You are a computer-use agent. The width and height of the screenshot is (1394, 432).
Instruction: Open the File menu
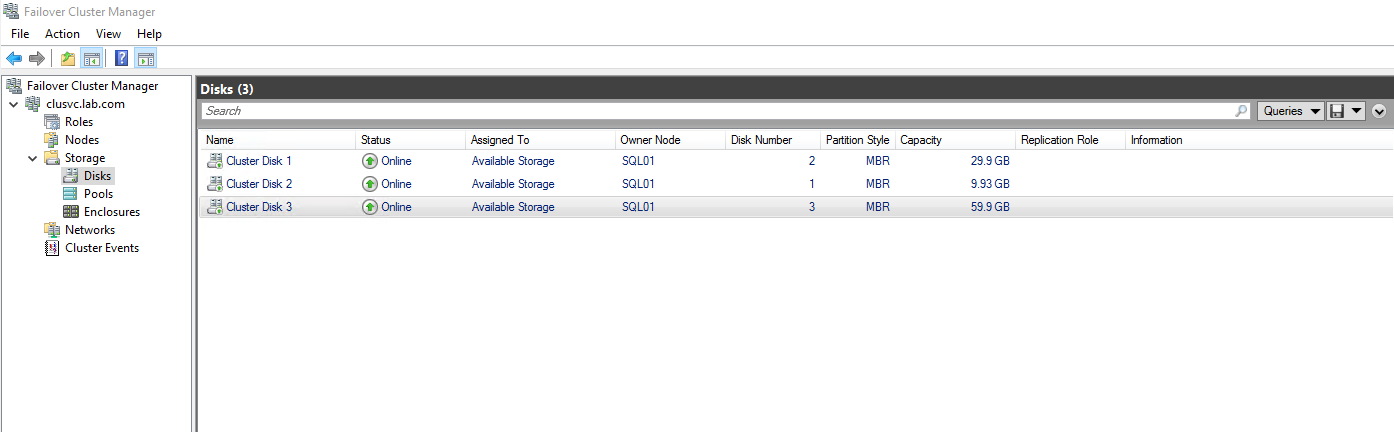tap(20, 34)
